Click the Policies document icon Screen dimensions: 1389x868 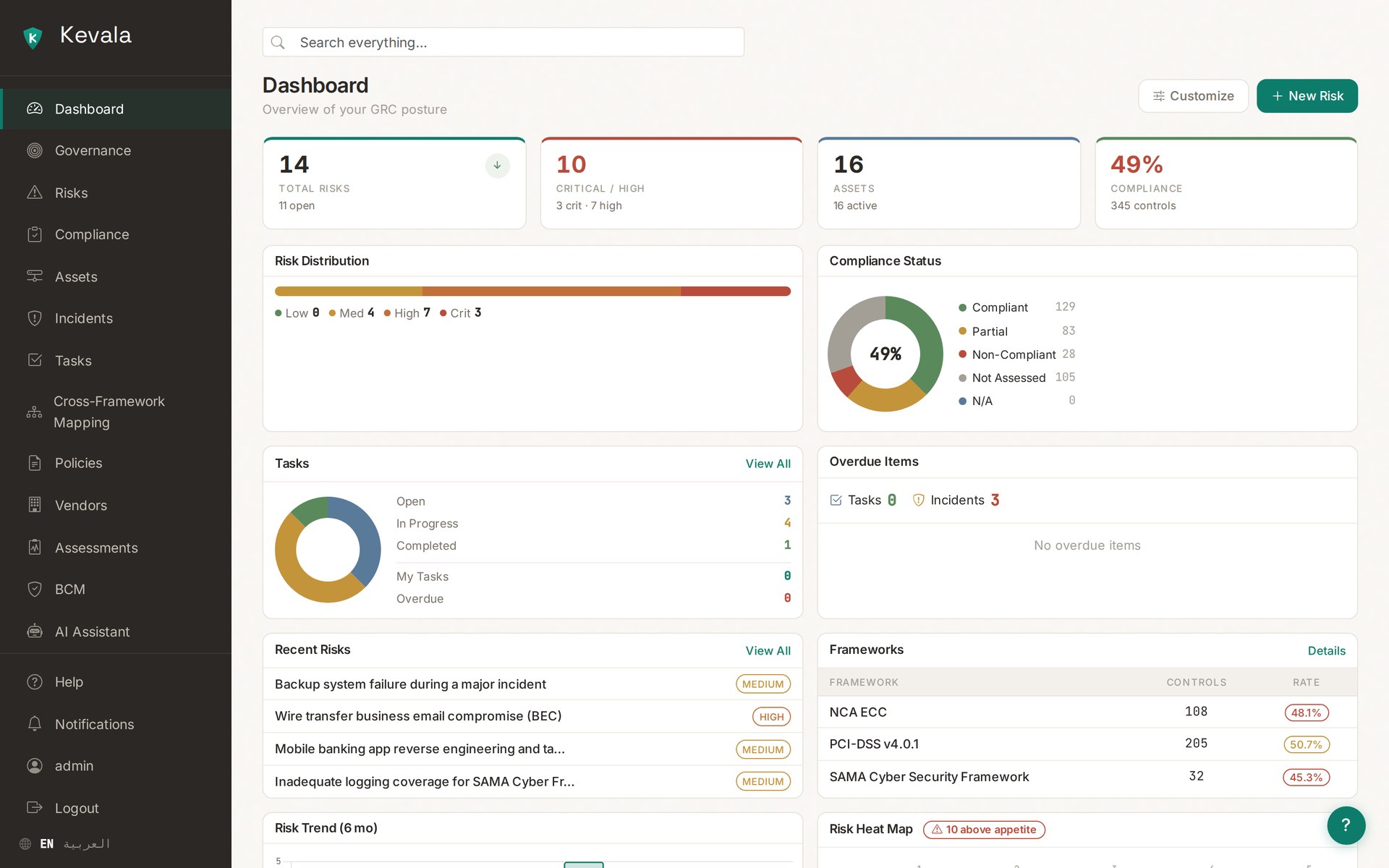[35, 463]
